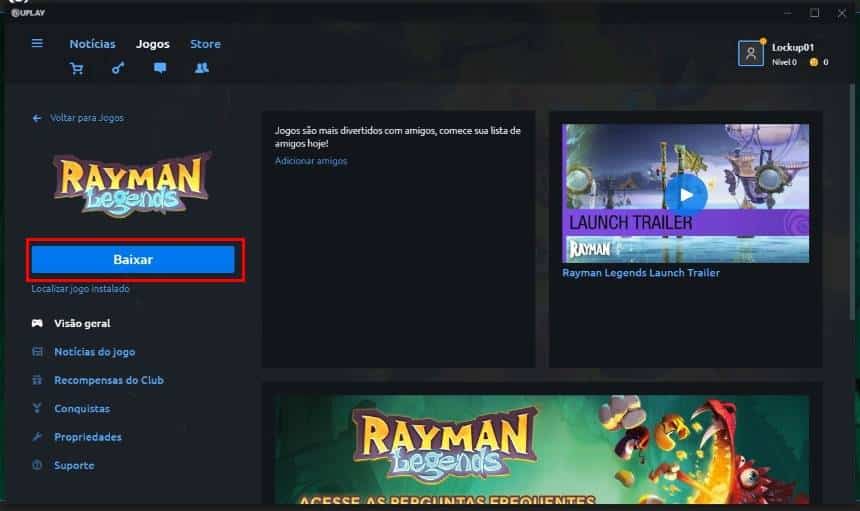Image resolution: width=860 pixels, height=511 pixels.
Task: Open Suporte section
Action: pos(74,465)
